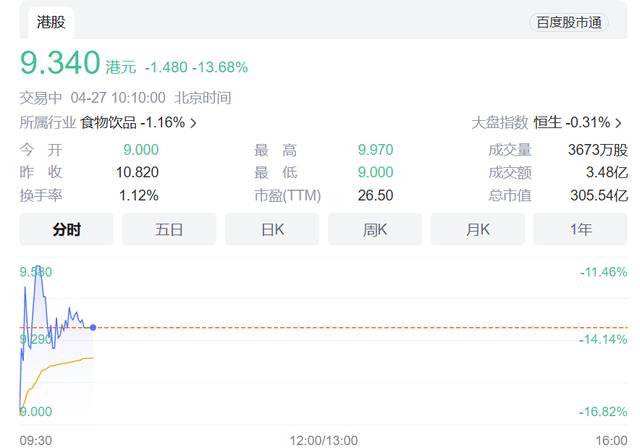Expand the 恒生 index chevron arrow
640x448 pixels.
tap(618, 122)
